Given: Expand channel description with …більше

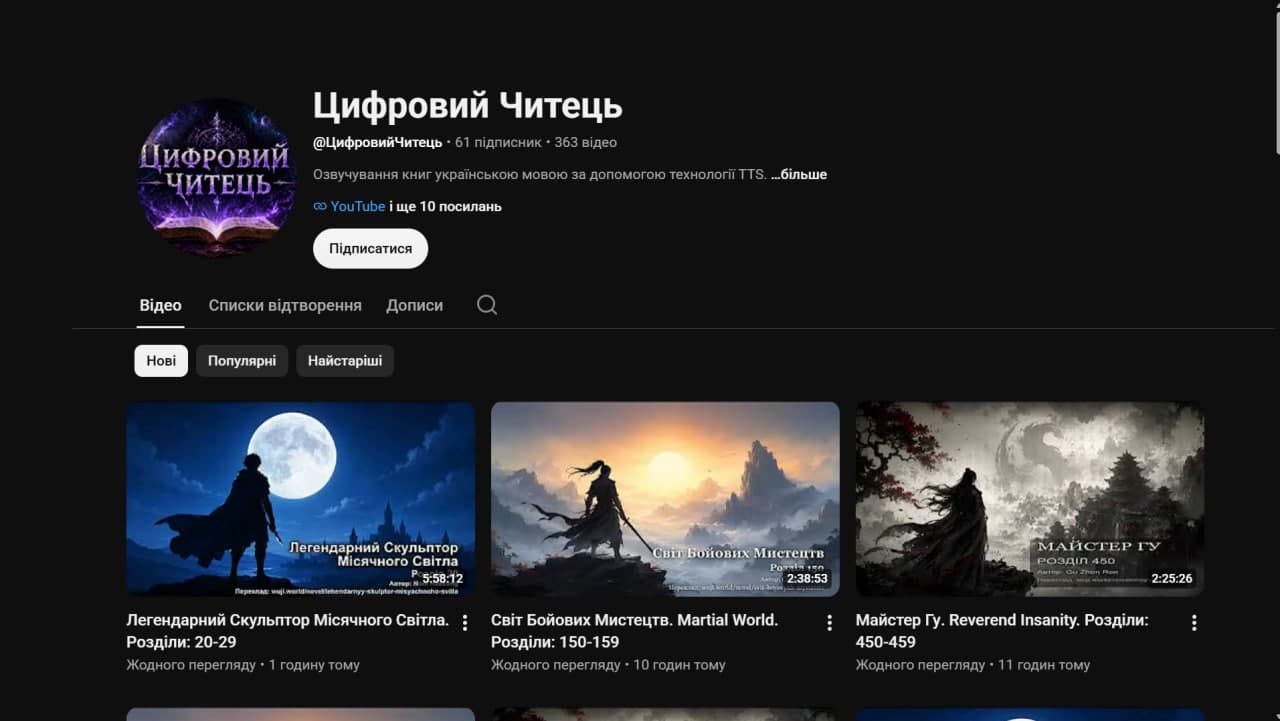Looking at the screenshot, I should pos(799,174).
